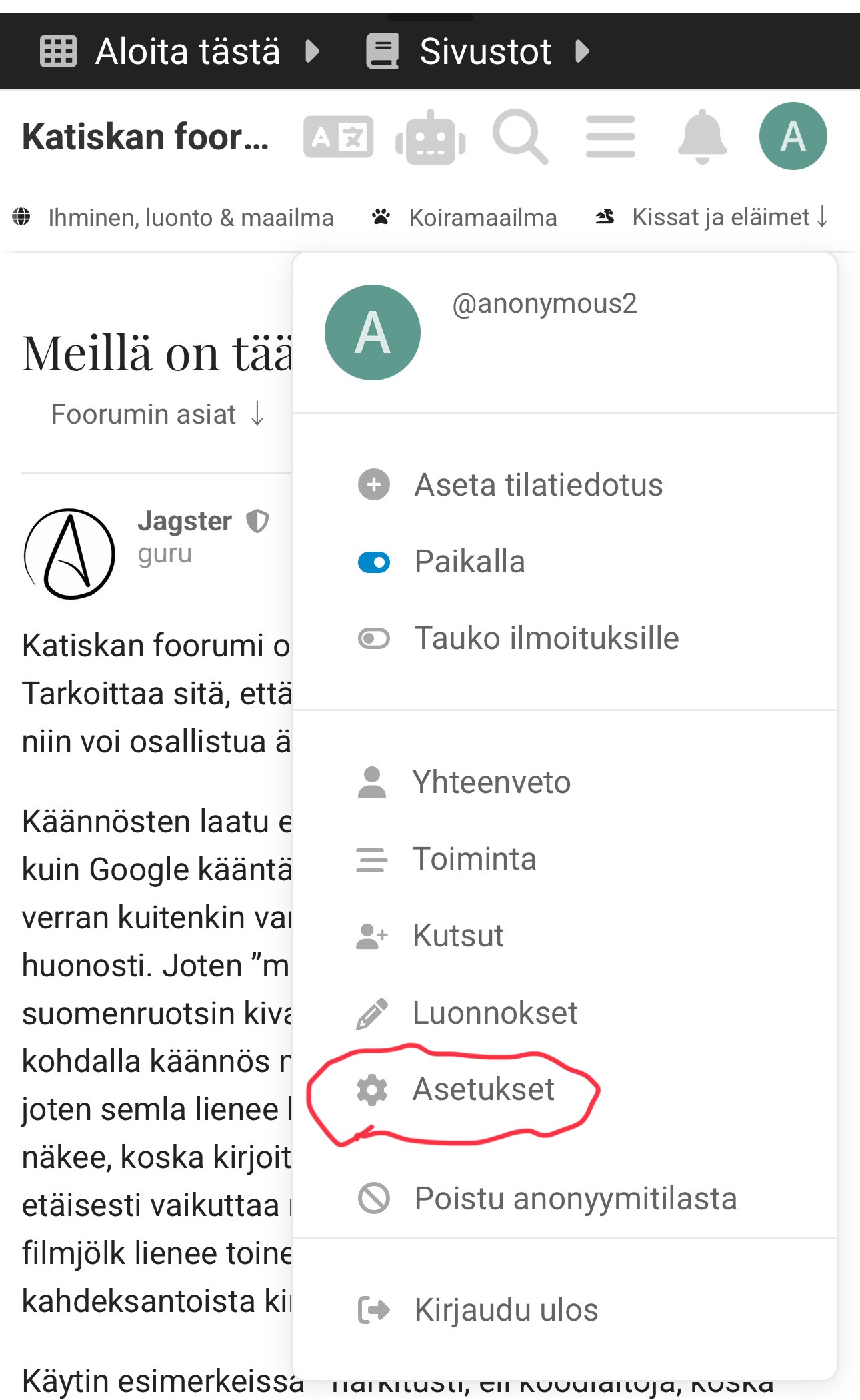
Task: Click Kirjaudu ulos to log out
Action: tap(505, 1310)
